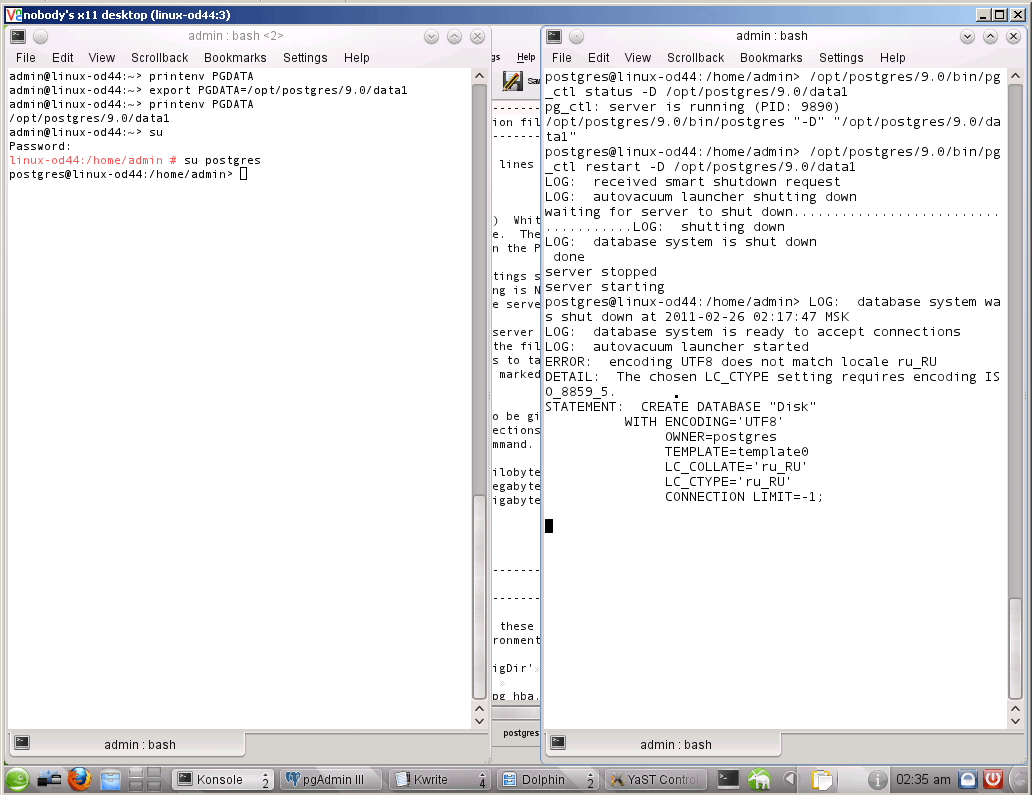
Task: Maximize the right Konsole window
Action: (990, 37)
